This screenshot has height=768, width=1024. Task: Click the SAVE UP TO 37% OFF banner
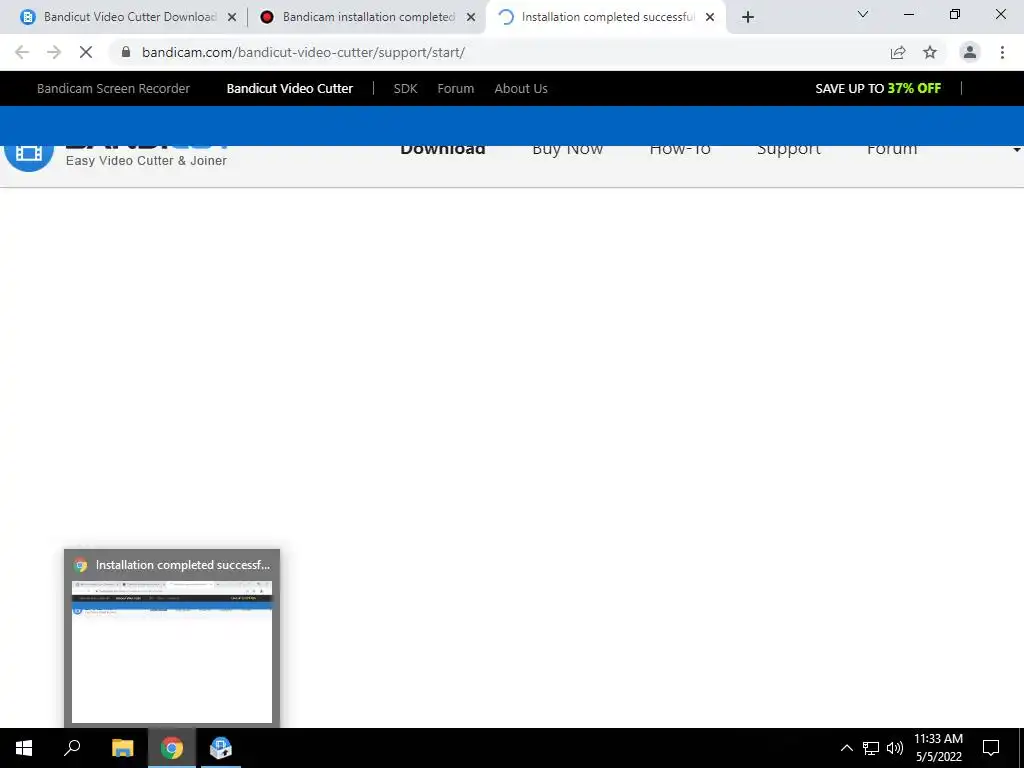(878, 89)
